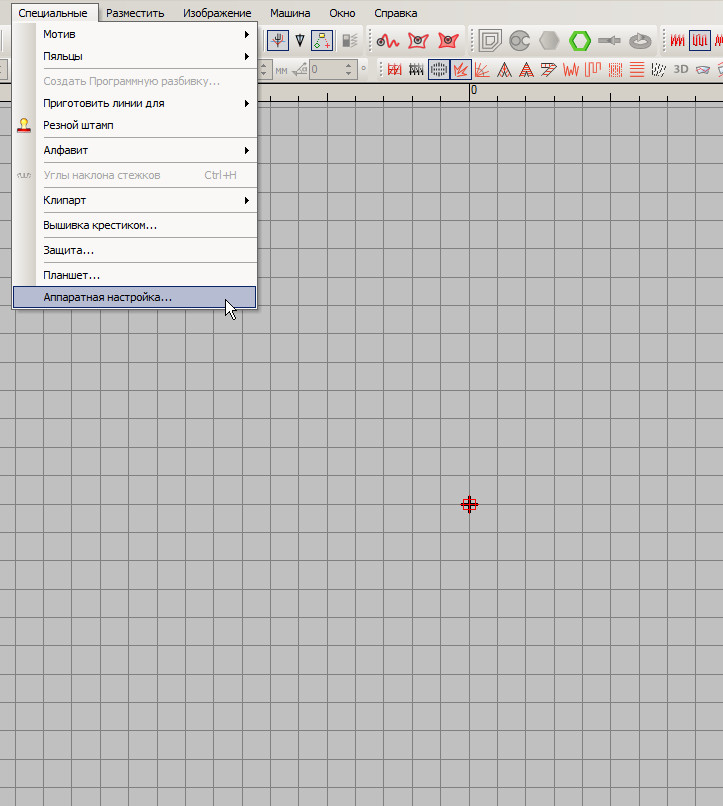Click the Резной штамп stamp icon
The image size is (723, 806).
[24, 126]
